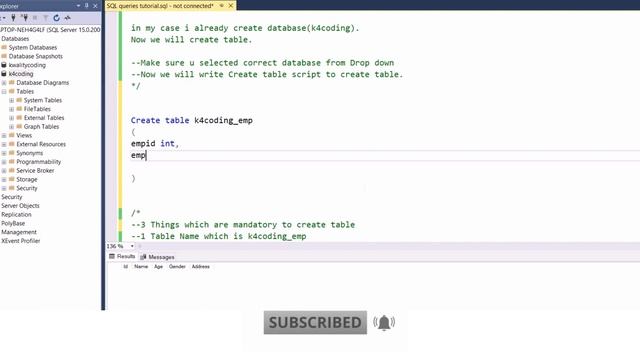Switch to the Results tab
The image size is (640, 360).
pyautogui.click(x=122, y=256)
